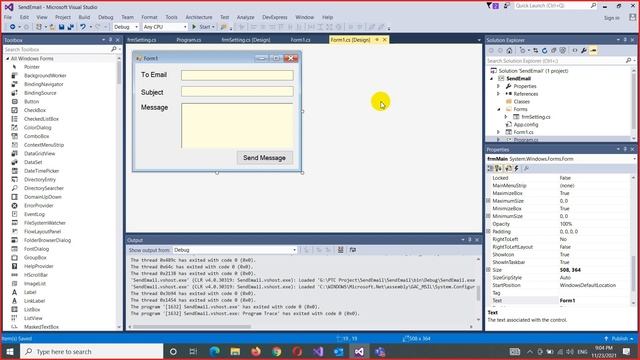Click the Save All toolbar icon
The image size is (640, 360).
[71, 27]
